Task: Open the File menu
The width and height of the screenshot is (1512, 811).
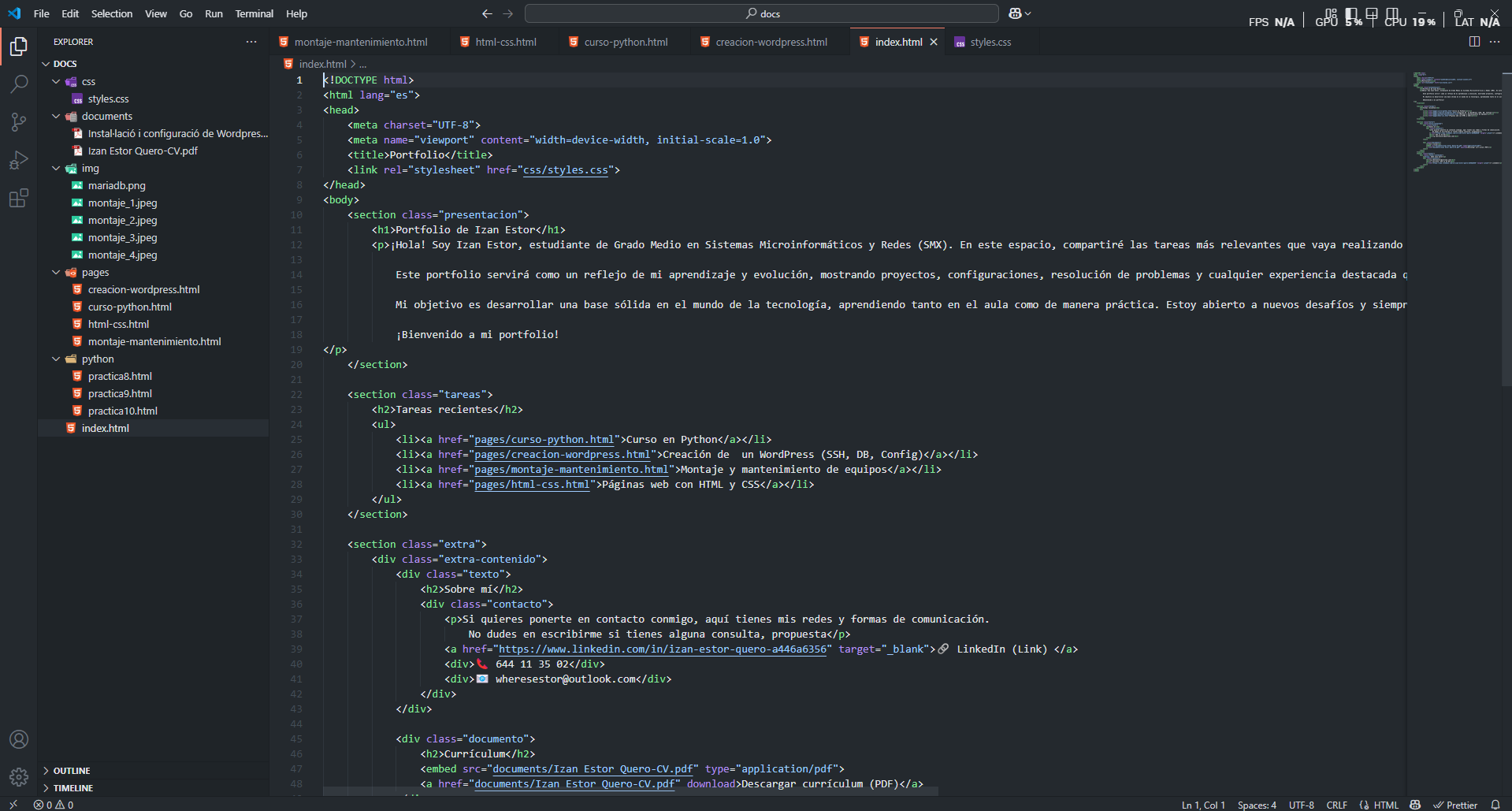Action: pyautogui.click(x=42, y=13)
